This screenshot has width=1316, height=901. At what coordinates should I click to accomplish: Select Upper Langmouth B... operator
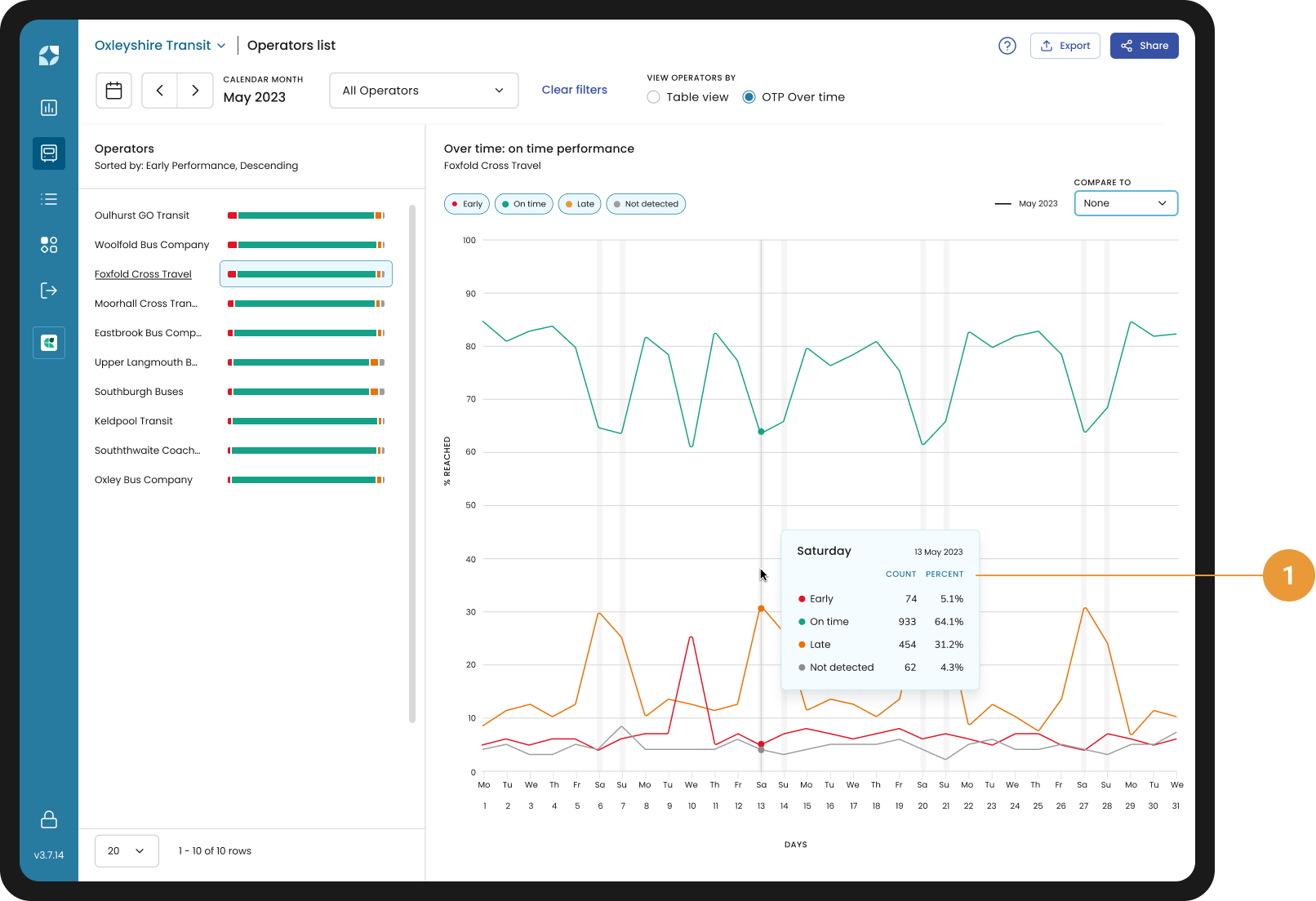pos(146,362)
